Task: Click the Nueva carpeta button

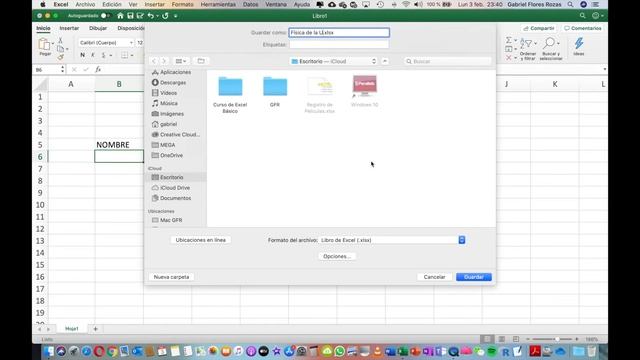Action: [x=171, y=277]
